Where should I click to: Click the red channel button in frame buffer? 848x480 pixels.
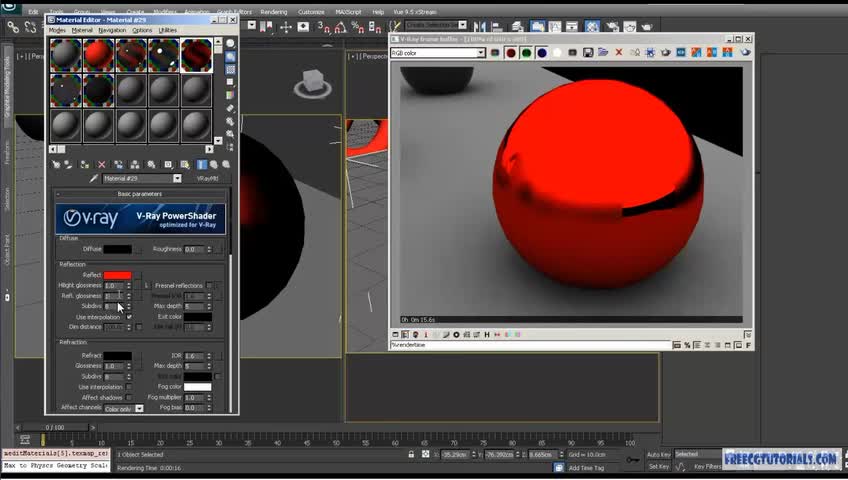[x=510, y=53]
